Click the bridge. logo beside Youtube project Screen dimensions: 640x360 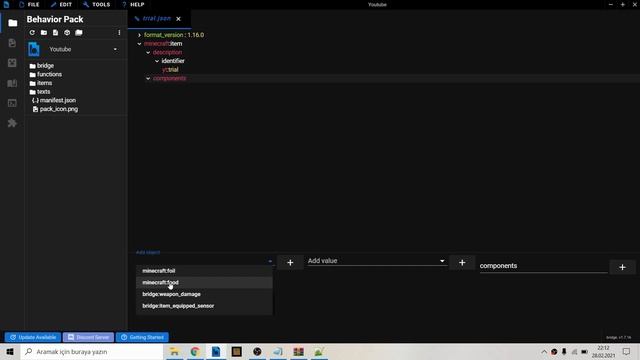(34, 49)
